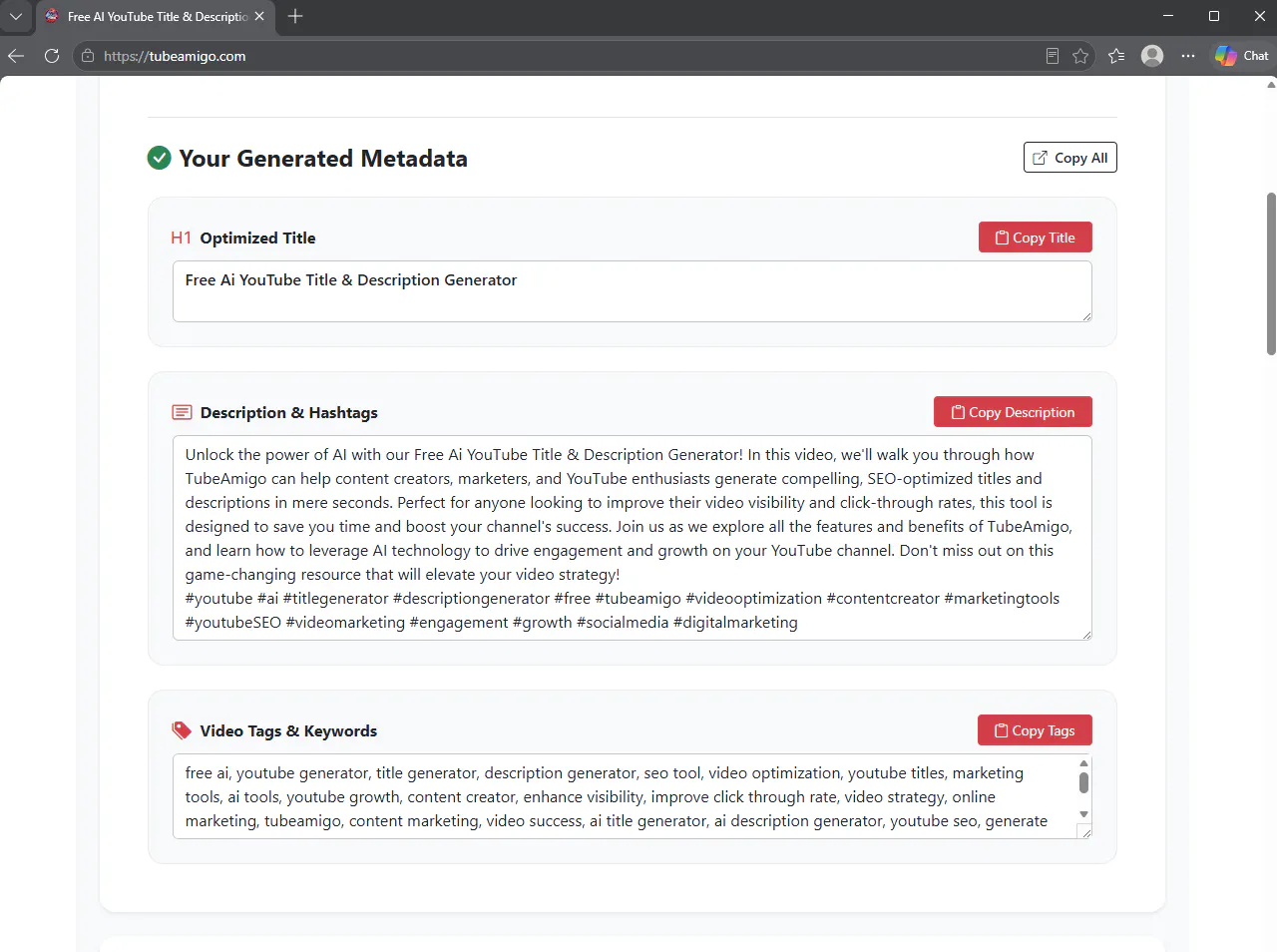This screenshot has height=952, width=1277.
Task: Click the Description & Hashtags label
Action: pyautogui.click(x=289, y=412)
